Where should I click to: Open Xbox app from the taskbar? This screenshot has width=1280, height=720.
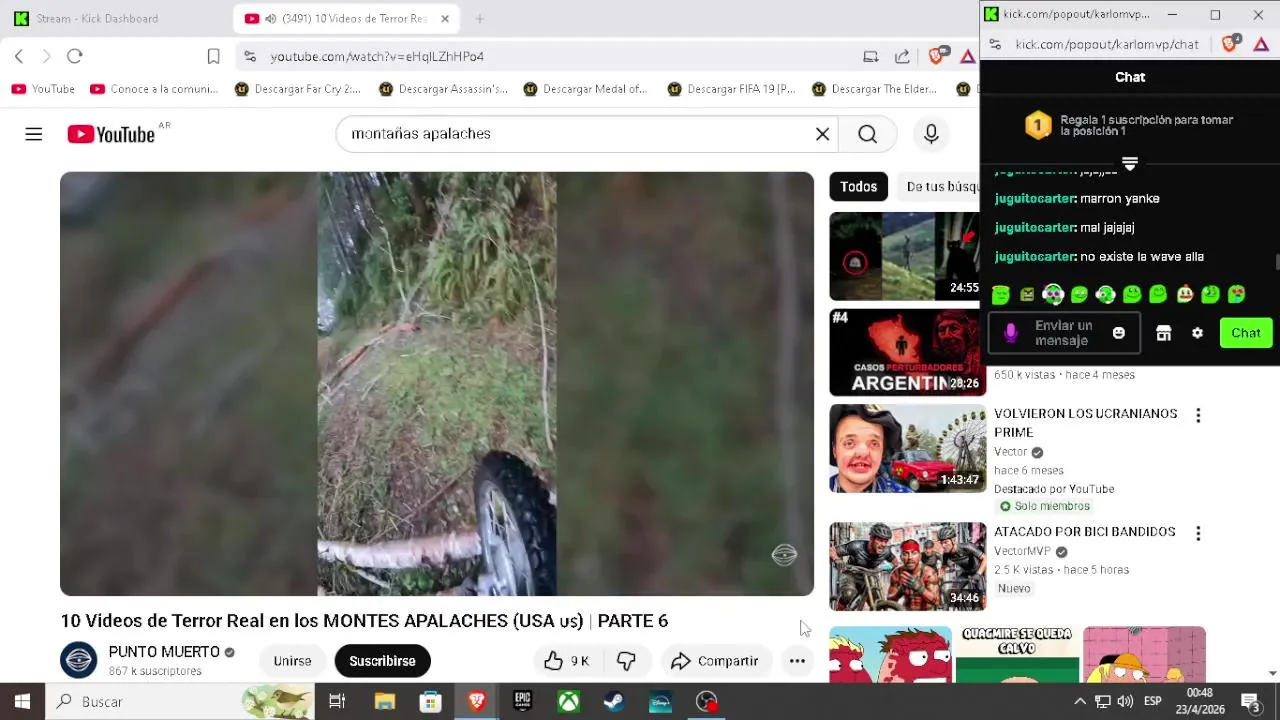tap(568, 702)
